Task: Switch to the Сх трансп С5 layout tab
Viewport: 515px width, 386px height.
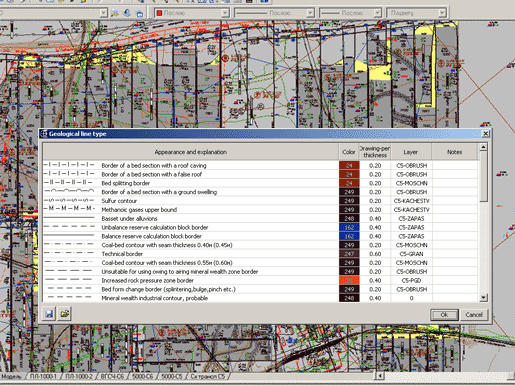Action: coord(208,376)
